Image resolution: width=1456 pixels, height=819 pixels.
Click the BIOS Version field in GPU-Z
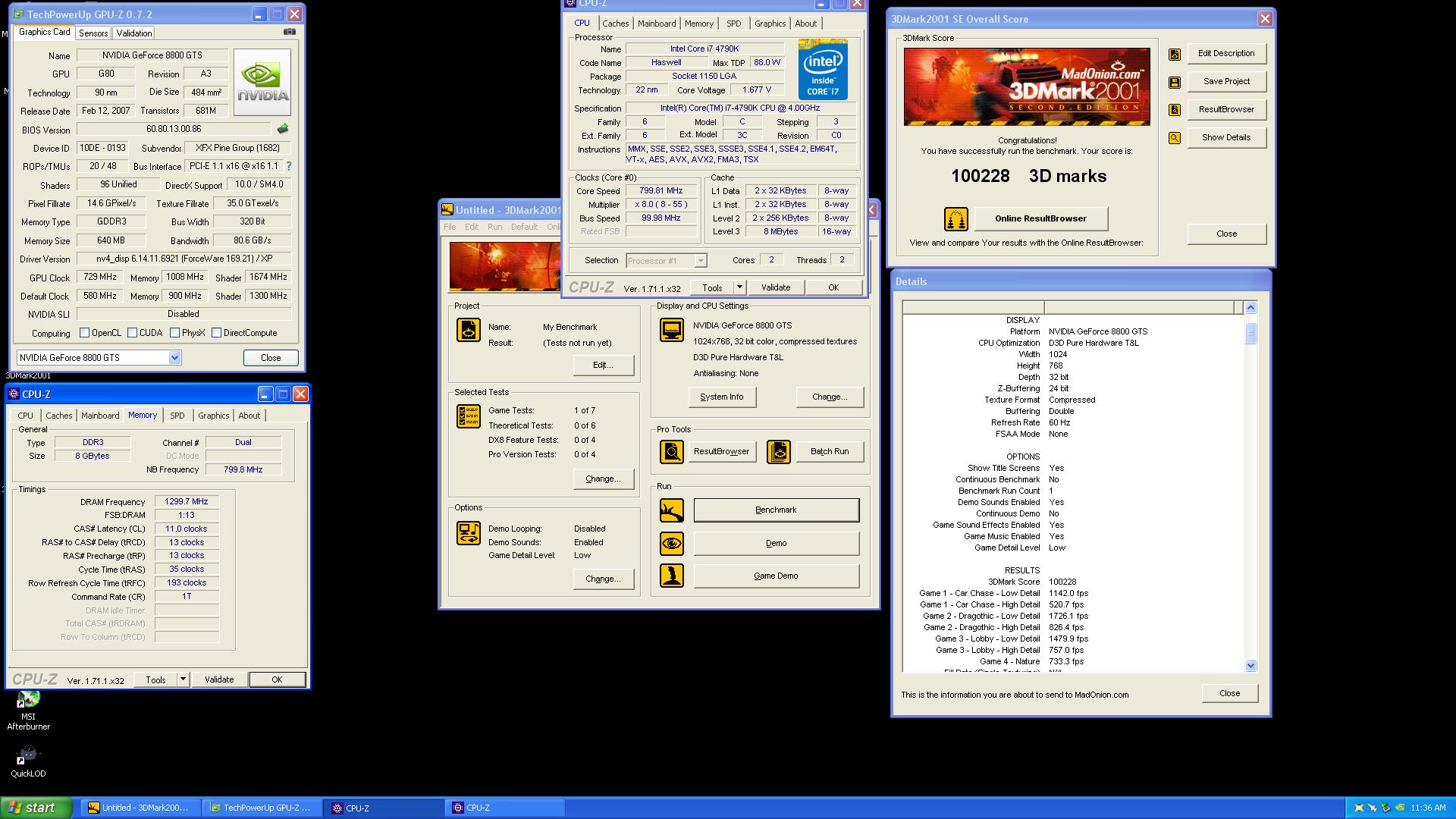click(x=174, y=129)
